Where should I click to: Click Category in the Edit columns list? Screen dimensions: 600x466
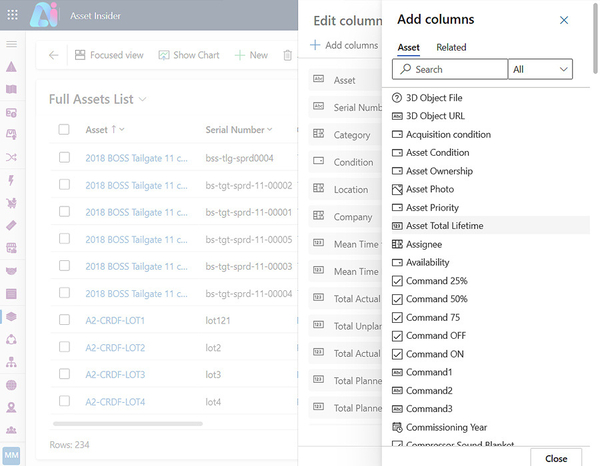345,135
